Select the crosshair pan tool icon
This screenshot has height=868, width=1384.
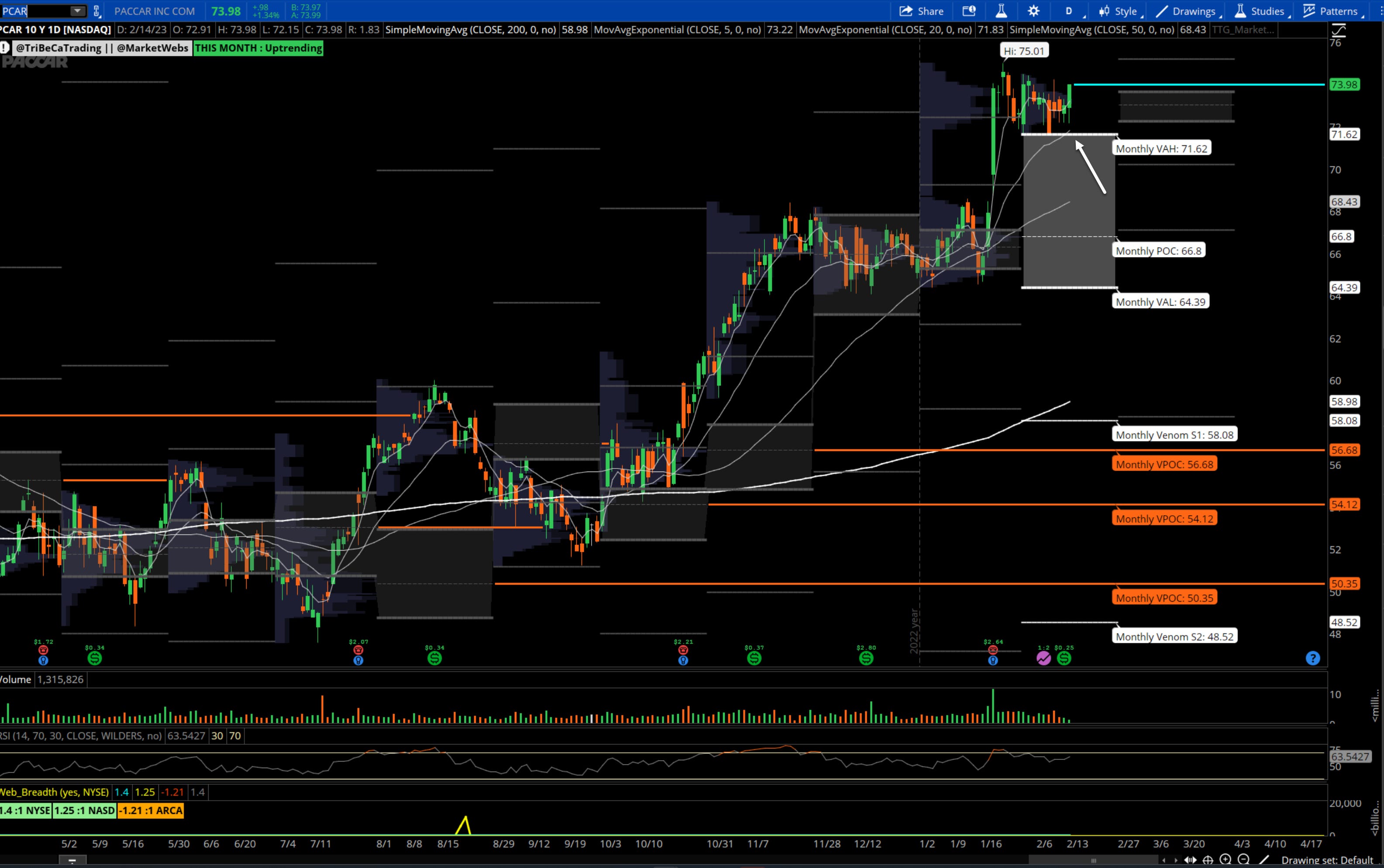(x=1208, y=859)
